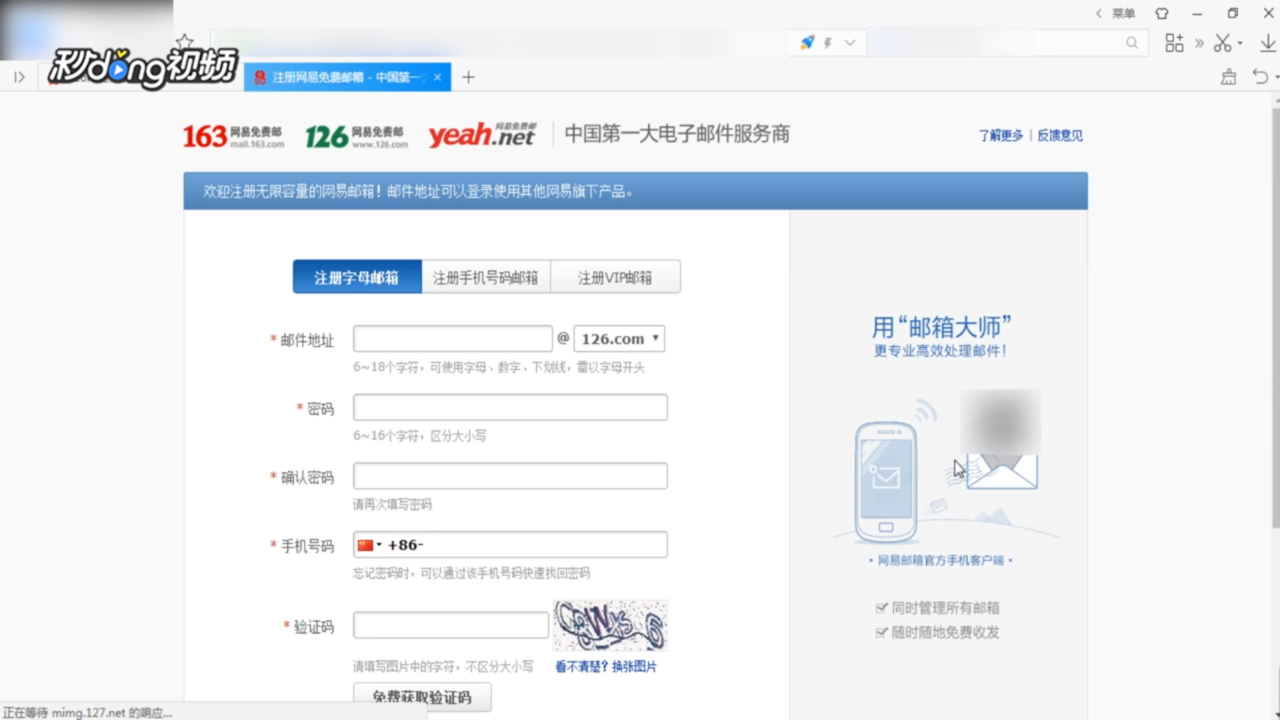This screenshot has width=1280, height=720.
Task: Click the 验证码 input field
Action: (451, 626)
